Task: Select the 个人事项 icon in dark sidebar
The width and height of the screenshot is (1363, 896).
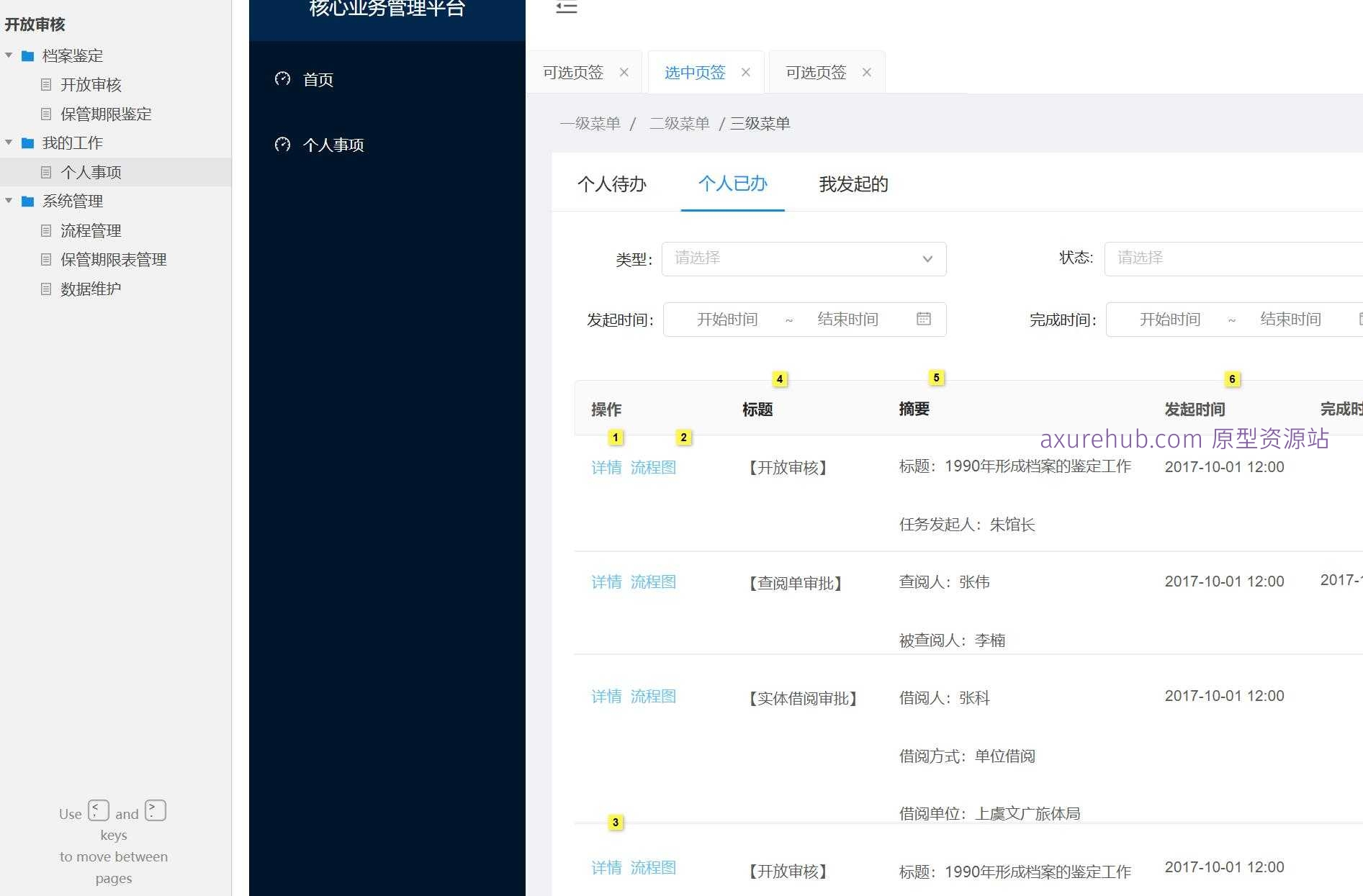Action: coord(282,145)
